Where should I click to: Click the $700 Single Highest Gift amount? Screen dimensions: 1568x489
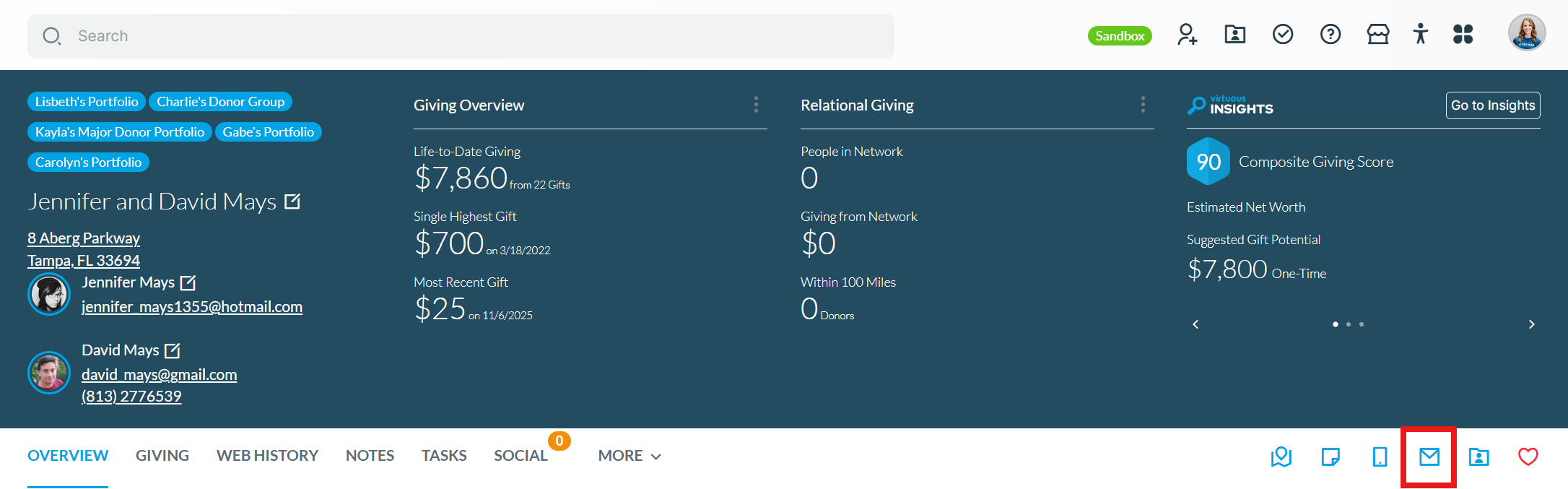point(448,243)
